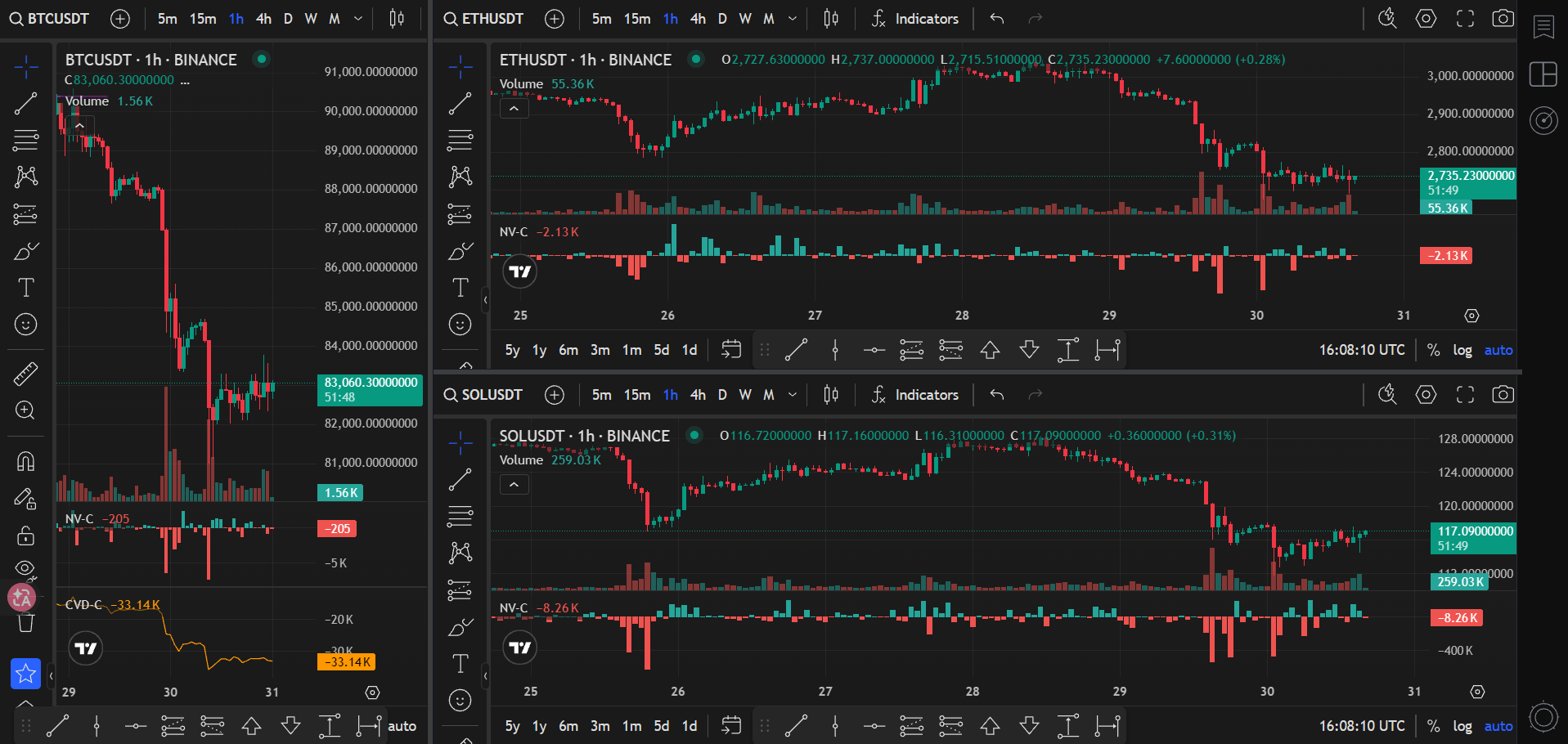Undo the last action in the ETHUSDT top bar

click(x=996, y=19)
